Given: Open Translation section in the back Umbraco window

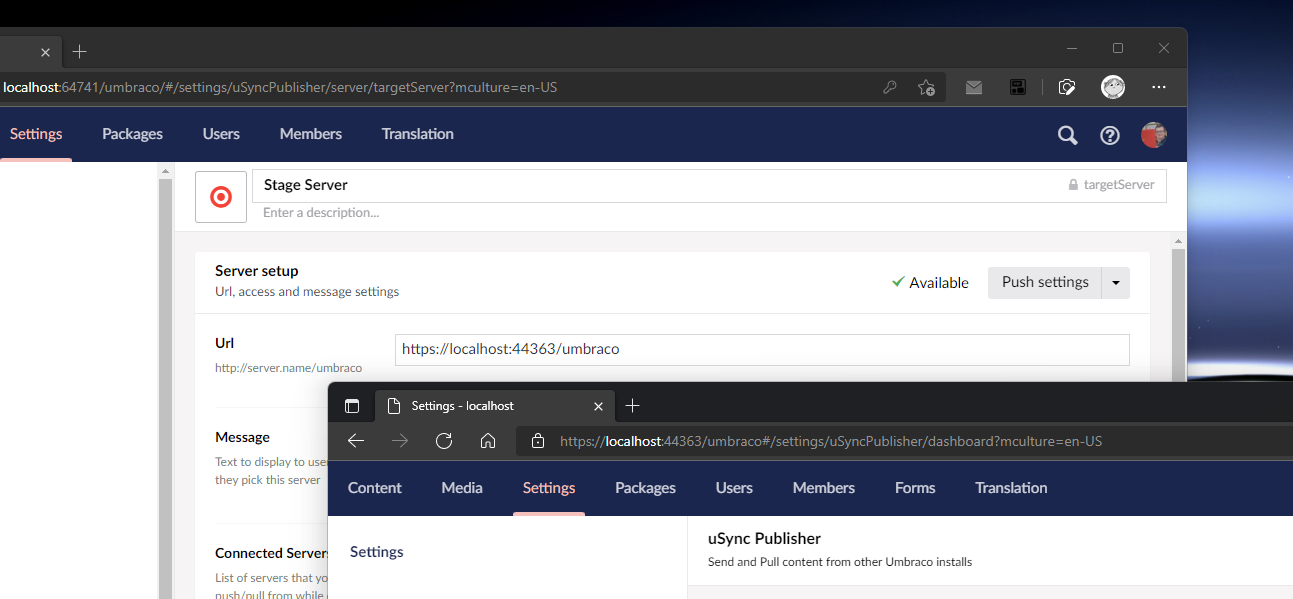Looking at the screenshot, I should coord(418,134).
